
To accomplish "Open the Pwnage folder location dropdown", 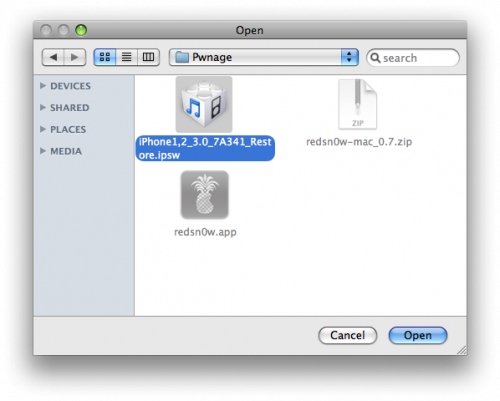I will [x=264, y=57].
